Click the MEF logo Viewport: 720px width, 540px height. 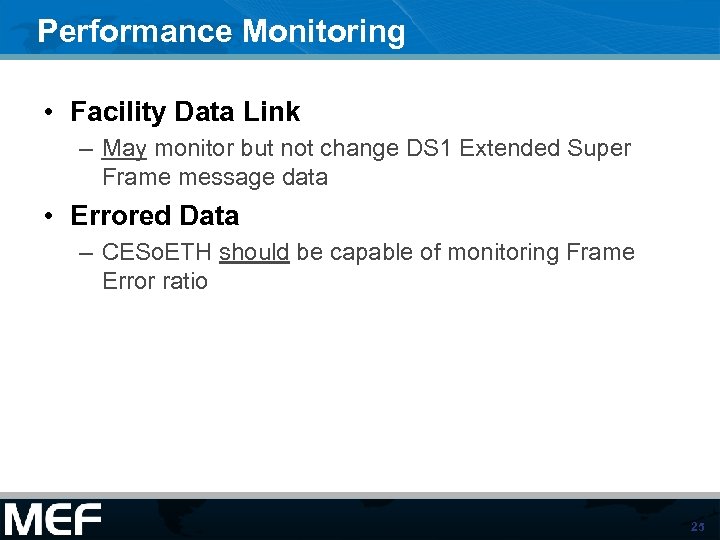point(53,520)
